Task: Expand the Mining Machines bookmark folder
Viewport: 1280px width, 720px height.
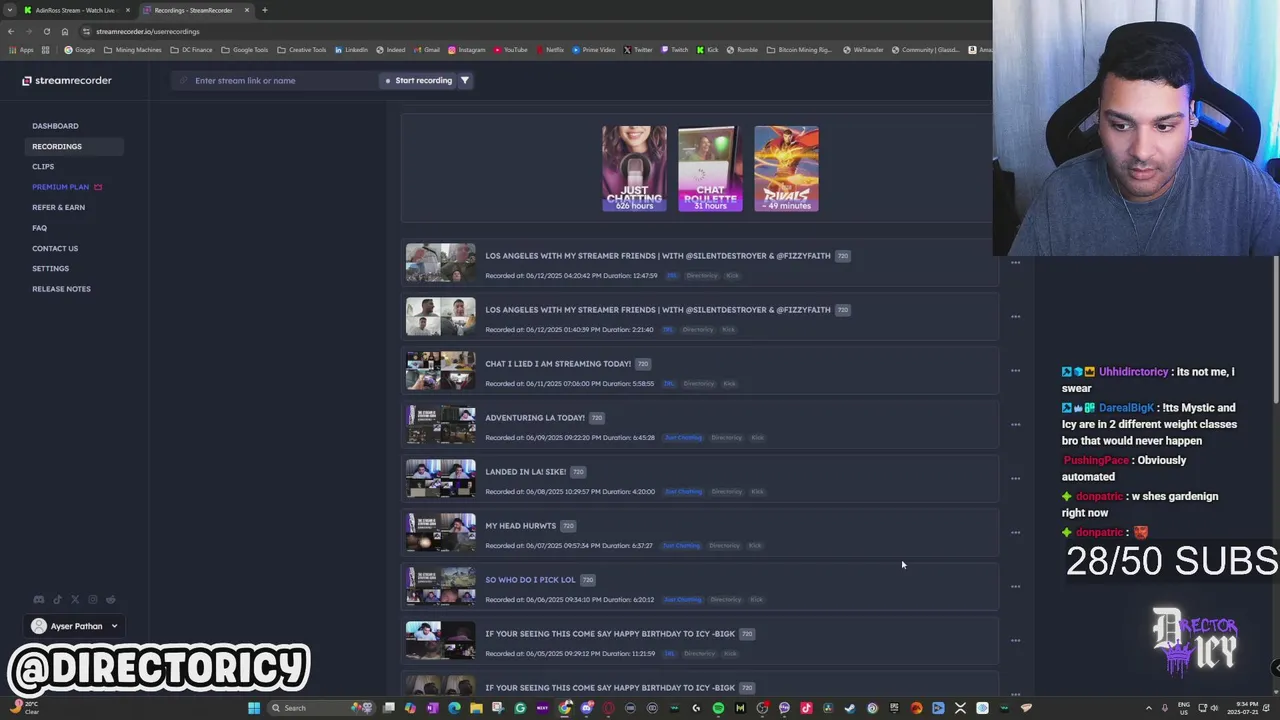Action: pyautogui.click(x=133, y=50)
